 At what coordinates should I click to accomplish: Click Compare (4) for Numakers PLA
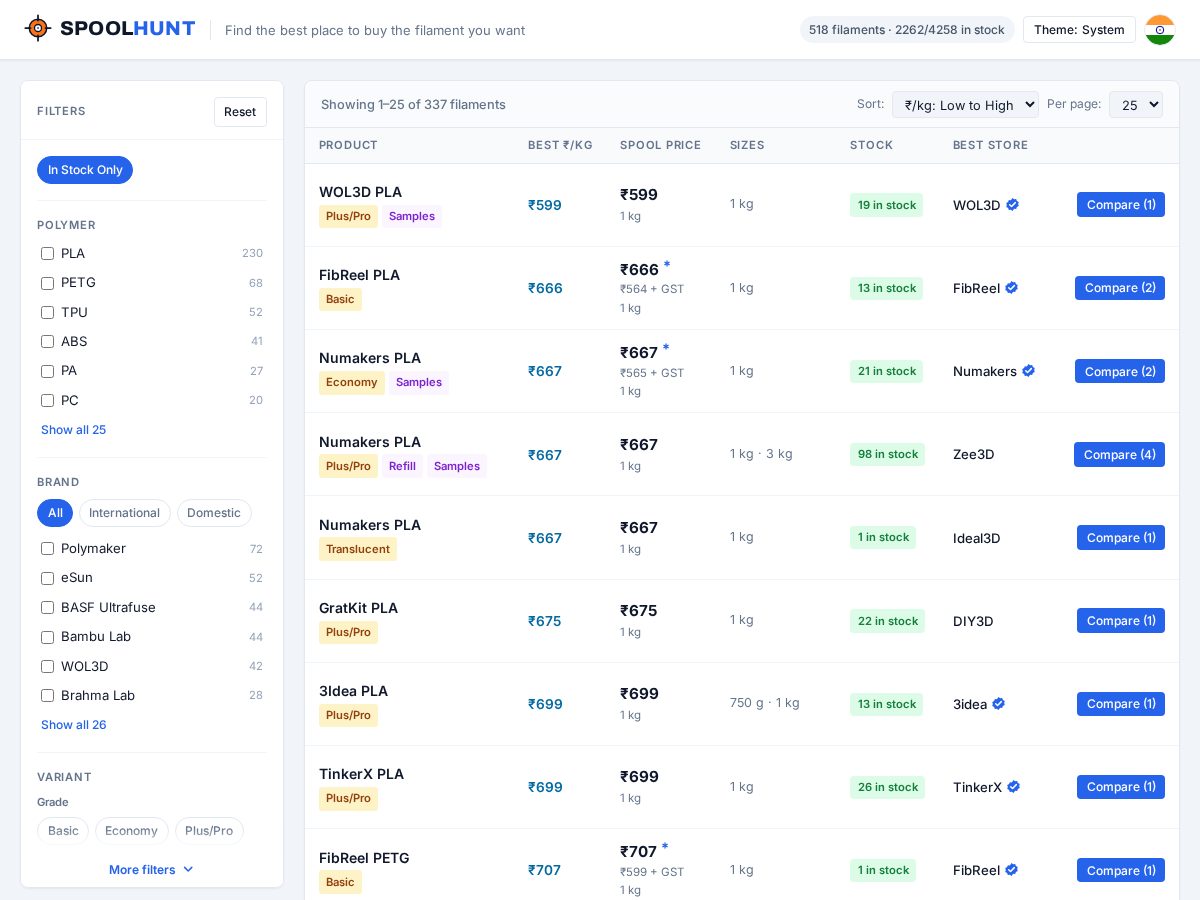click(x=1119, y=454)
